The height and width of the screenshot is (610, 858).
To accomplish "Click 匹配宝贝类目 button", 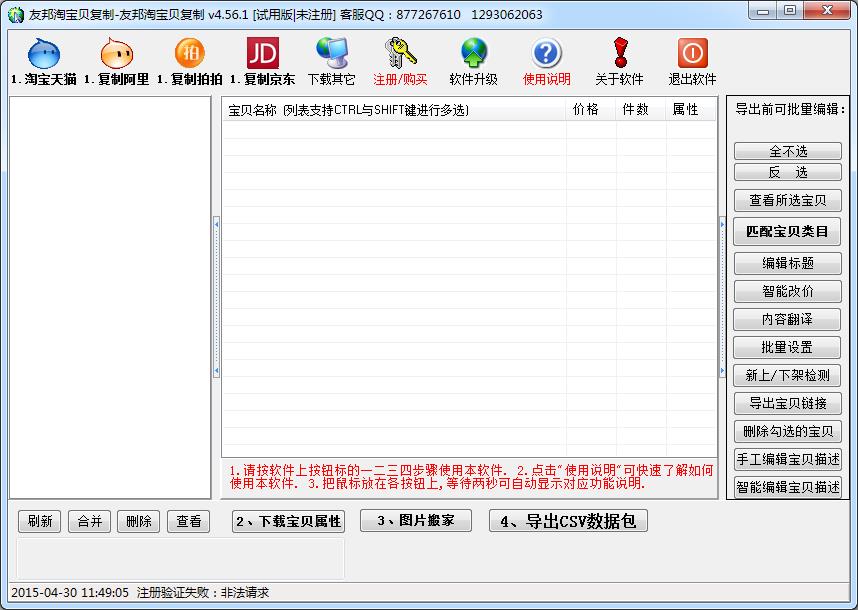I will [787, 232].
